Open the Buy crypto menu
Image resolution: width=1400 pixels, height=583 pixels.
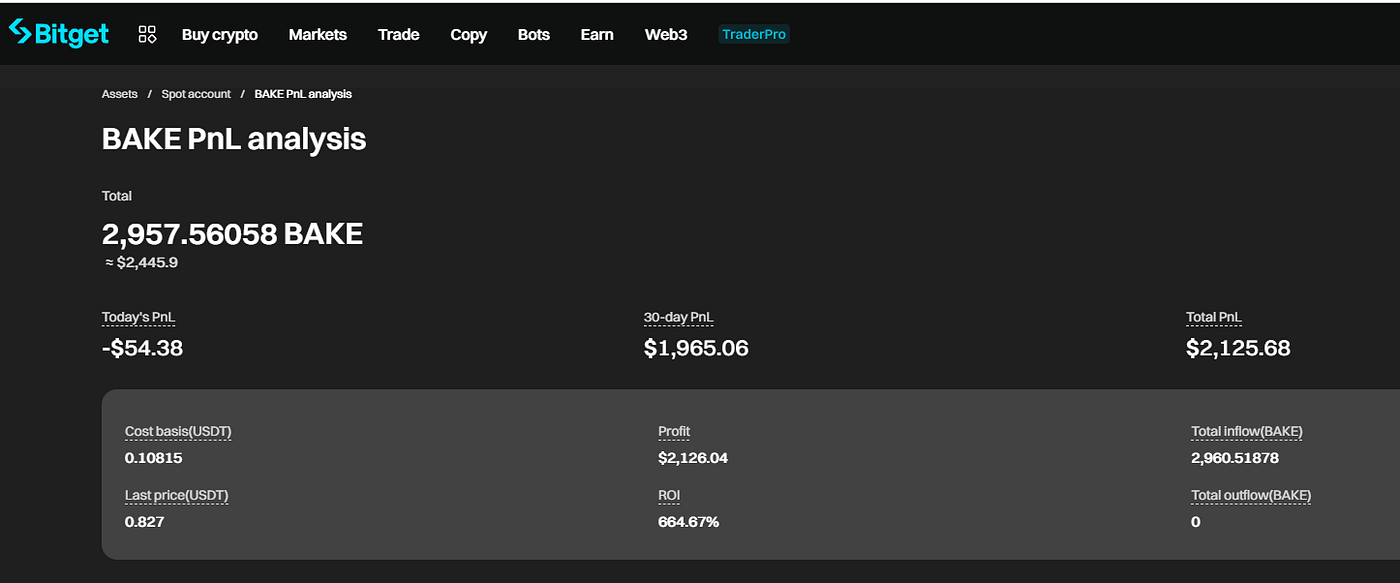pyautogui.click(x=220, y=35)
